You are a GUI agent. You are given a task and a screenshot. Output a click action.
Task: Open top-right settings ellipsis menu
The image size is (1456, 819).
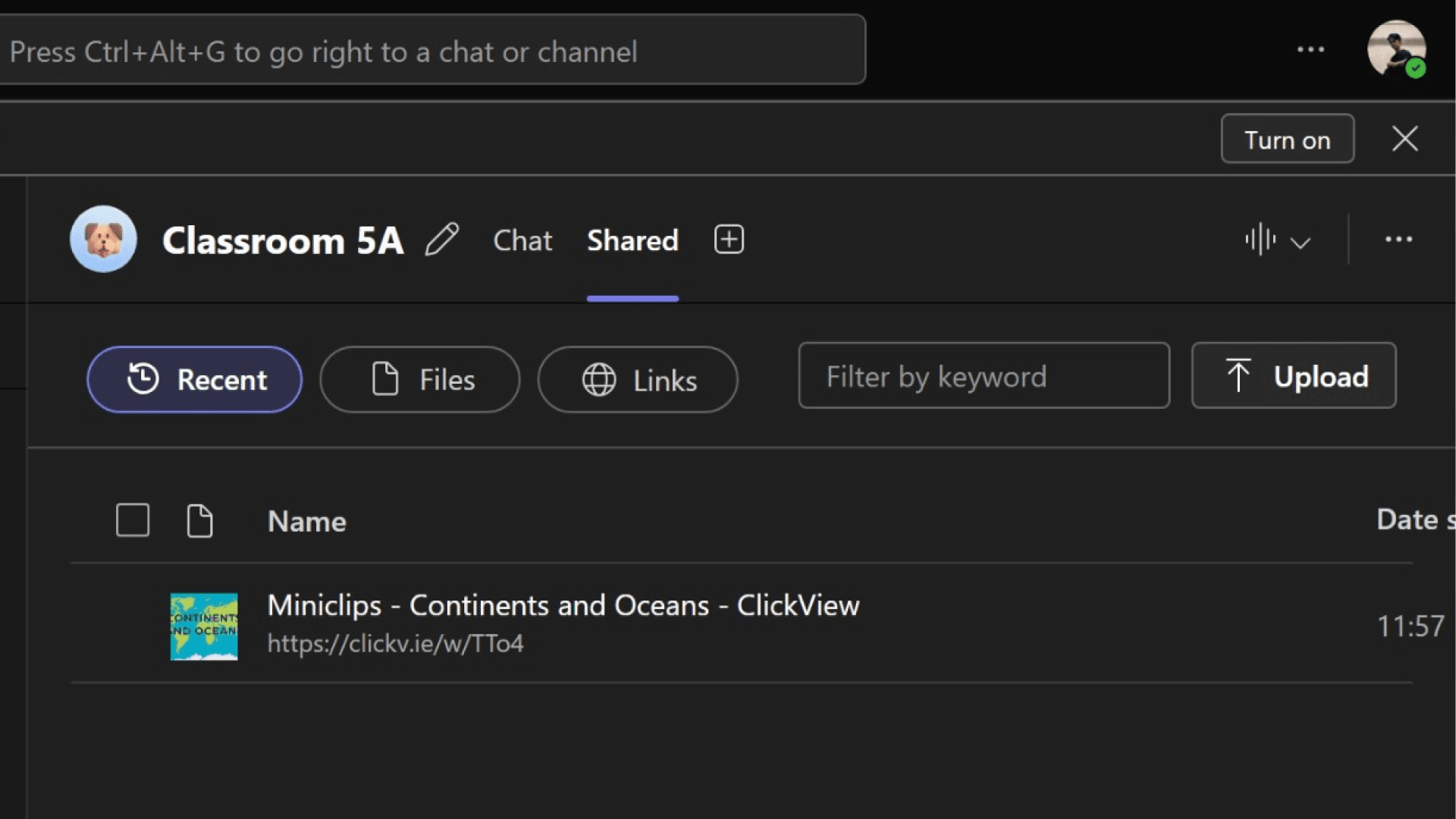pos(1311,49)
